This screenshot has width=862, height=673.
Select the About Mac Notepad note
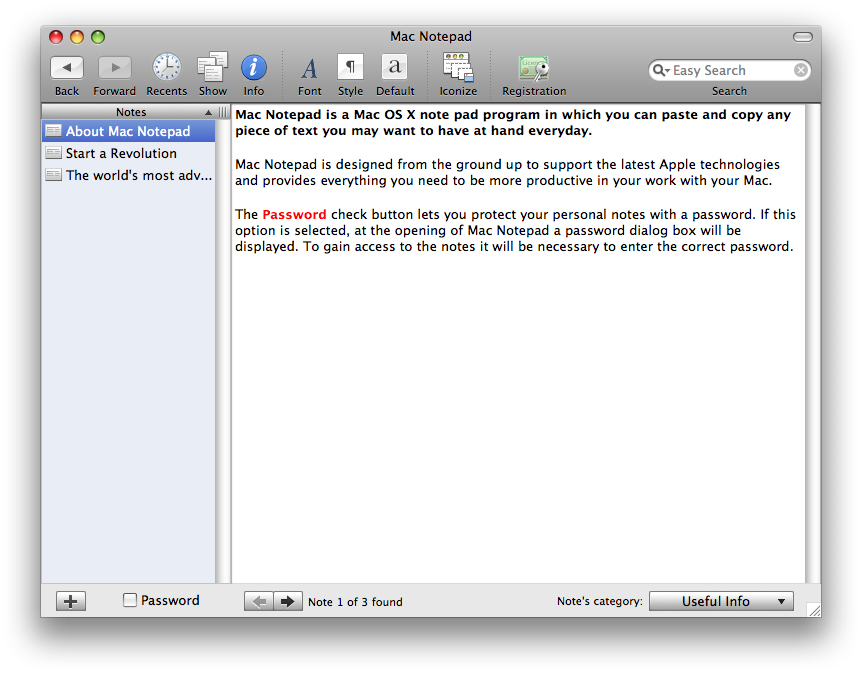(127, 132)
